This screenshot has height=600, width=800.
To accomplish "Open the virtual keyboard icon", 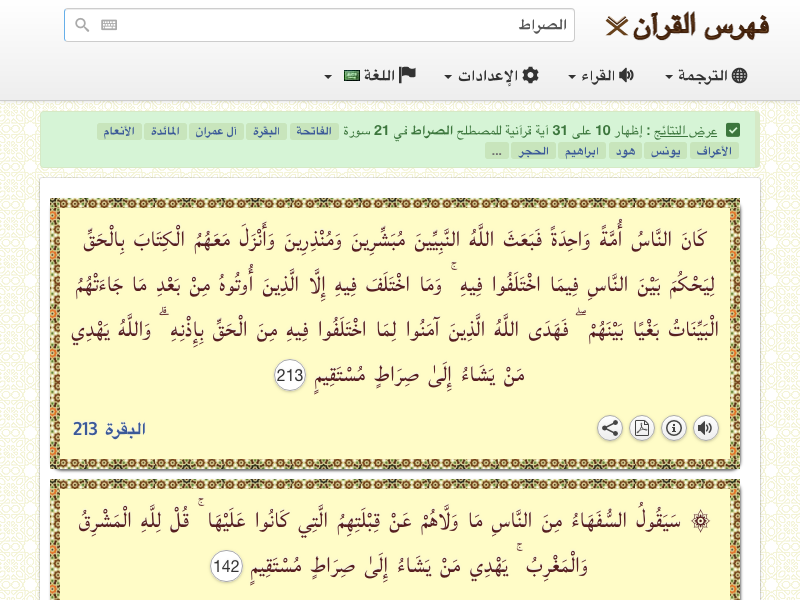I will coord(109,24).
